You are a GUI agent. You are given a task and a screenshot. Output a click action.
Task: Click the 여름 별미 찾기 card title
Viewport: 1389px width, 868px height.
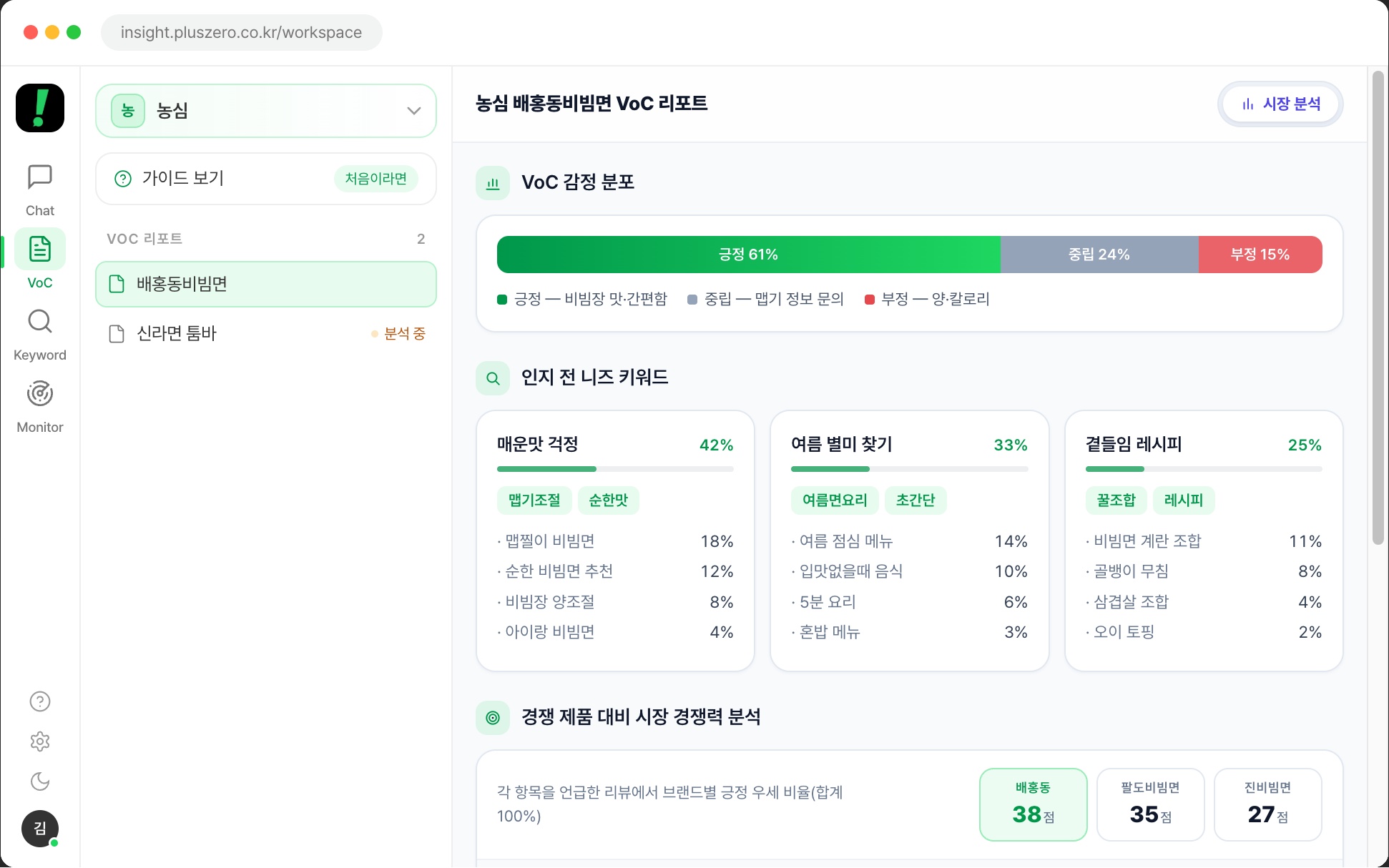(x=842, y=445)
